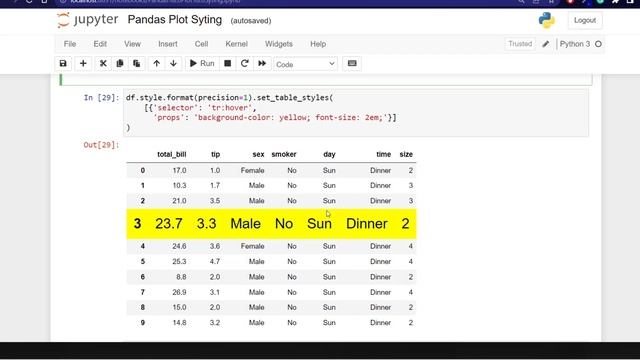Click the tip column header
640x360 pixels.
pos(216,154)
